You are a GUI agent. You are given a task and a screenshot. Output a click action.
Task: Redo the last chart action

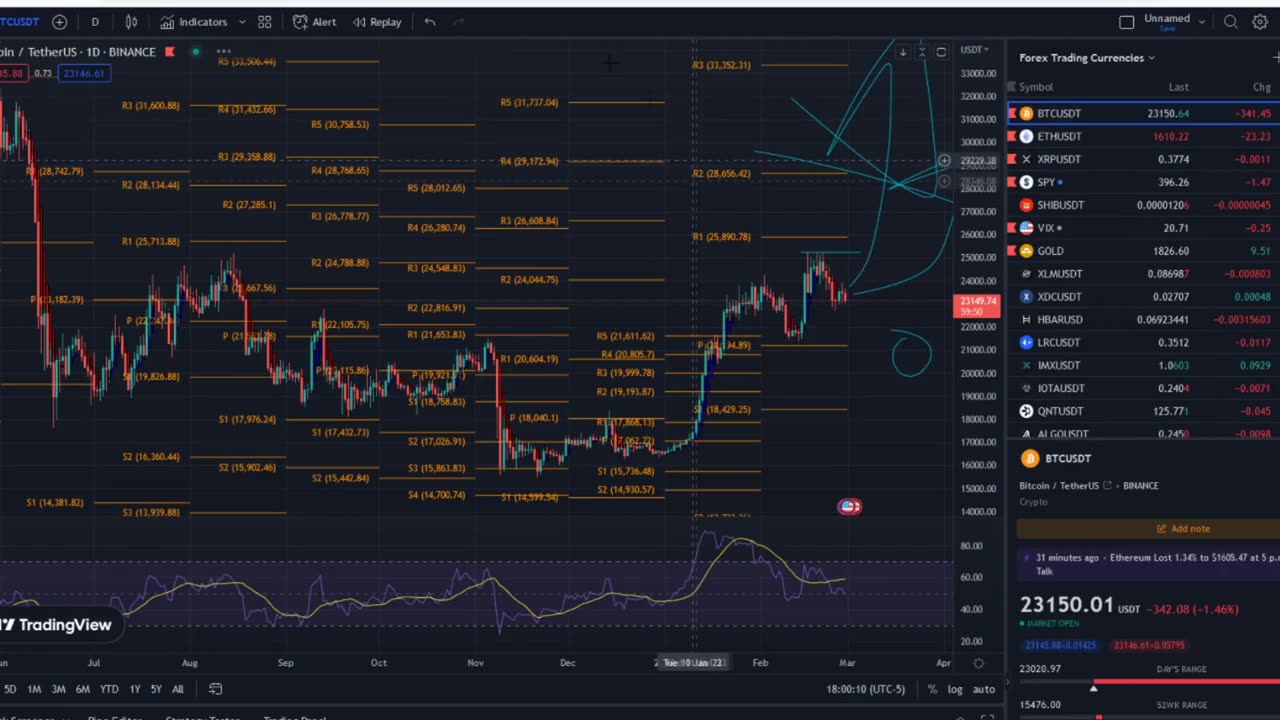coord(459,22)
